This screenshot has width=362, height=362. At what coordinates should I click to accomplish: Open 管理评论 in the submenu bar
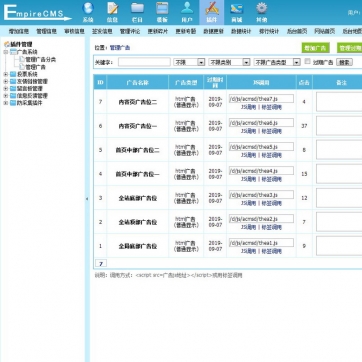[x=130, y=31]
